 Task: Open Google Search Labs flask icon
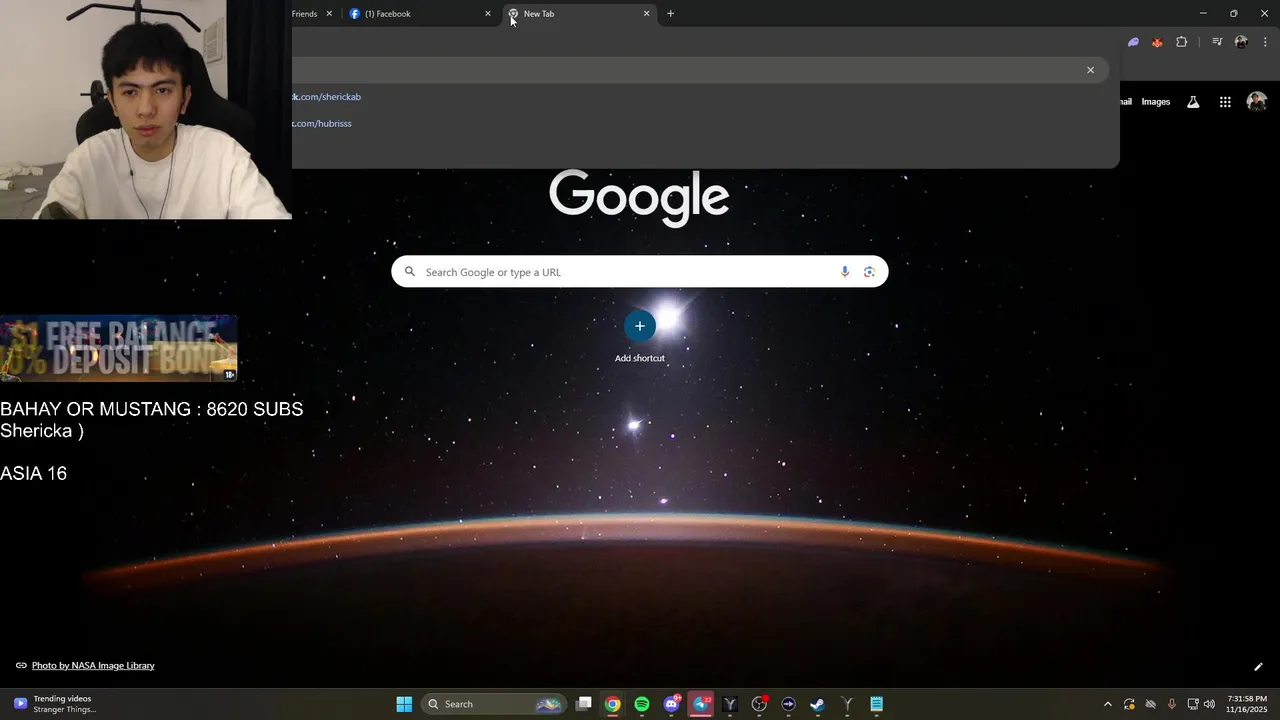pos(1193,102)
